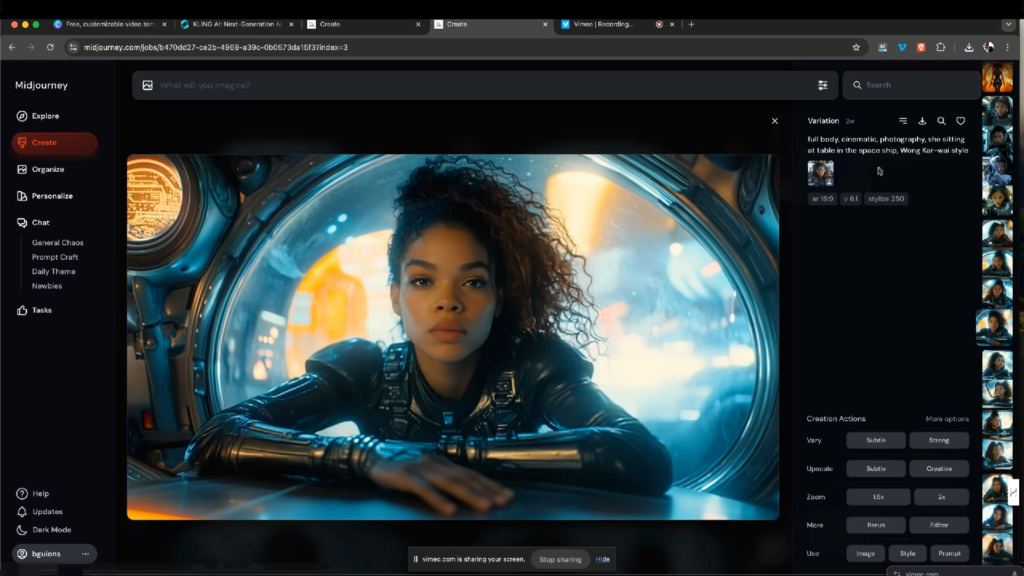Open the bguions account options menu
Screen dimensions: 1024x576
pyautogui.click(x=86, y=553)
